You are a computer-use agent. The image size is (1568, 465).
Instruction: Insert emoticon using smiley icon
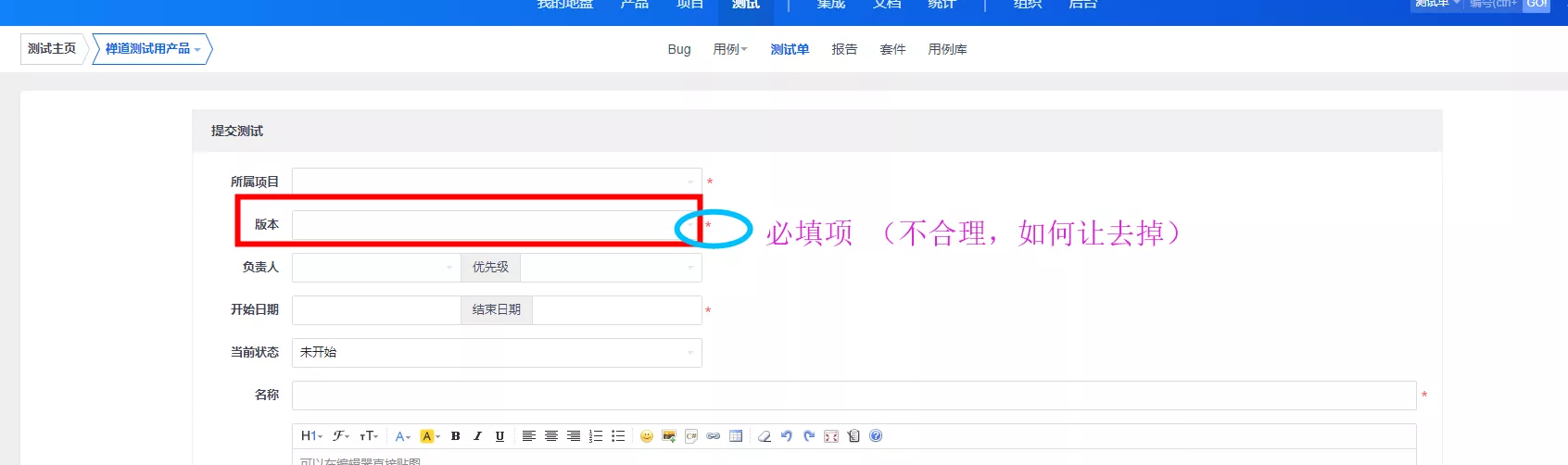coord(647,436)
